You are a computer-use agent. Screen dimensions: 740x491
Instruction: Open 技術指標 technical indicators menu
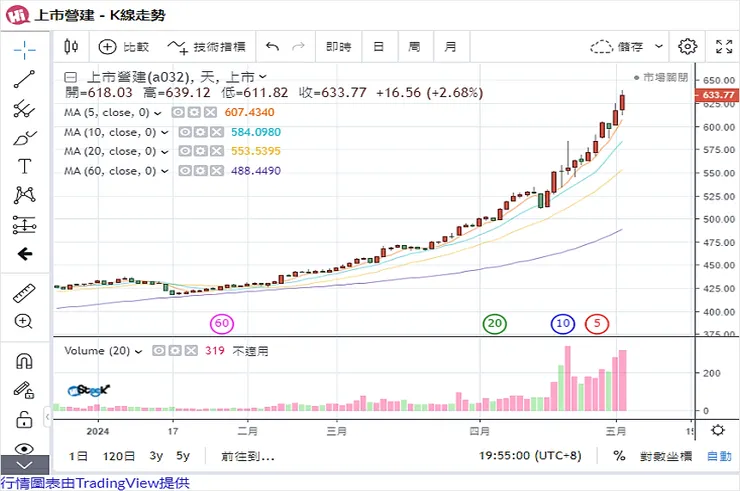[206, 47]
